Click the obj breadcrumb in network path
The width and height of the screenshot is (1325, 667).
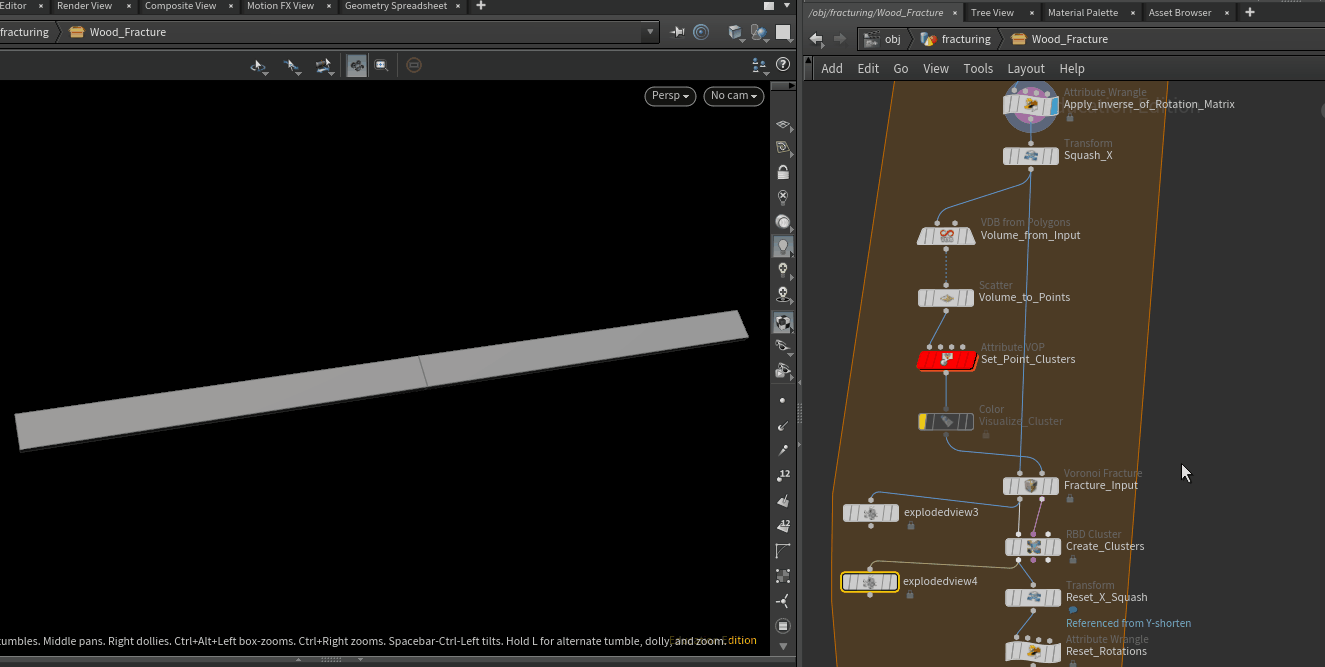(x=892, y=39)
